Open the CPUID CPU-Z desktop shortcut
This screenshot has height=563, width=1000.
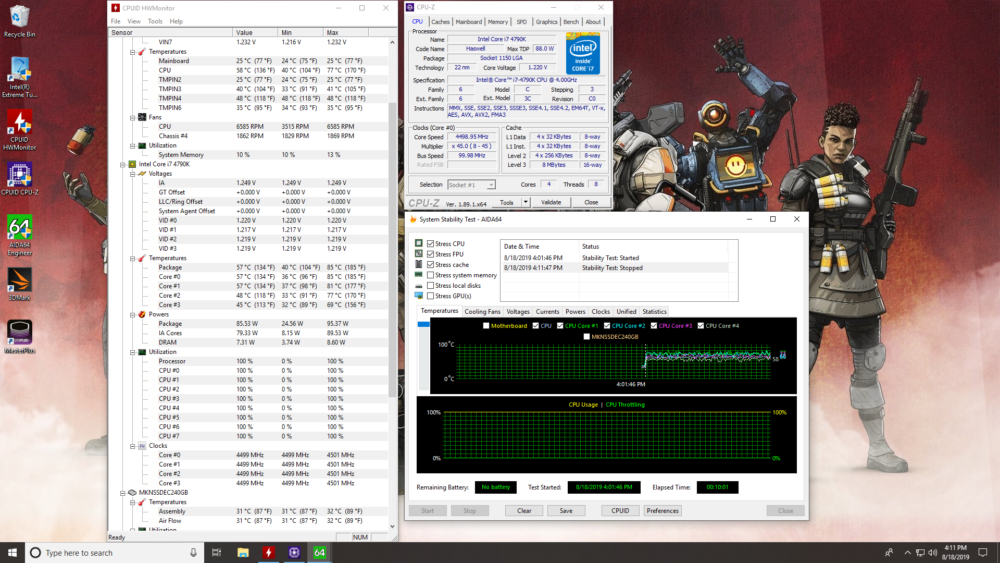19,179
